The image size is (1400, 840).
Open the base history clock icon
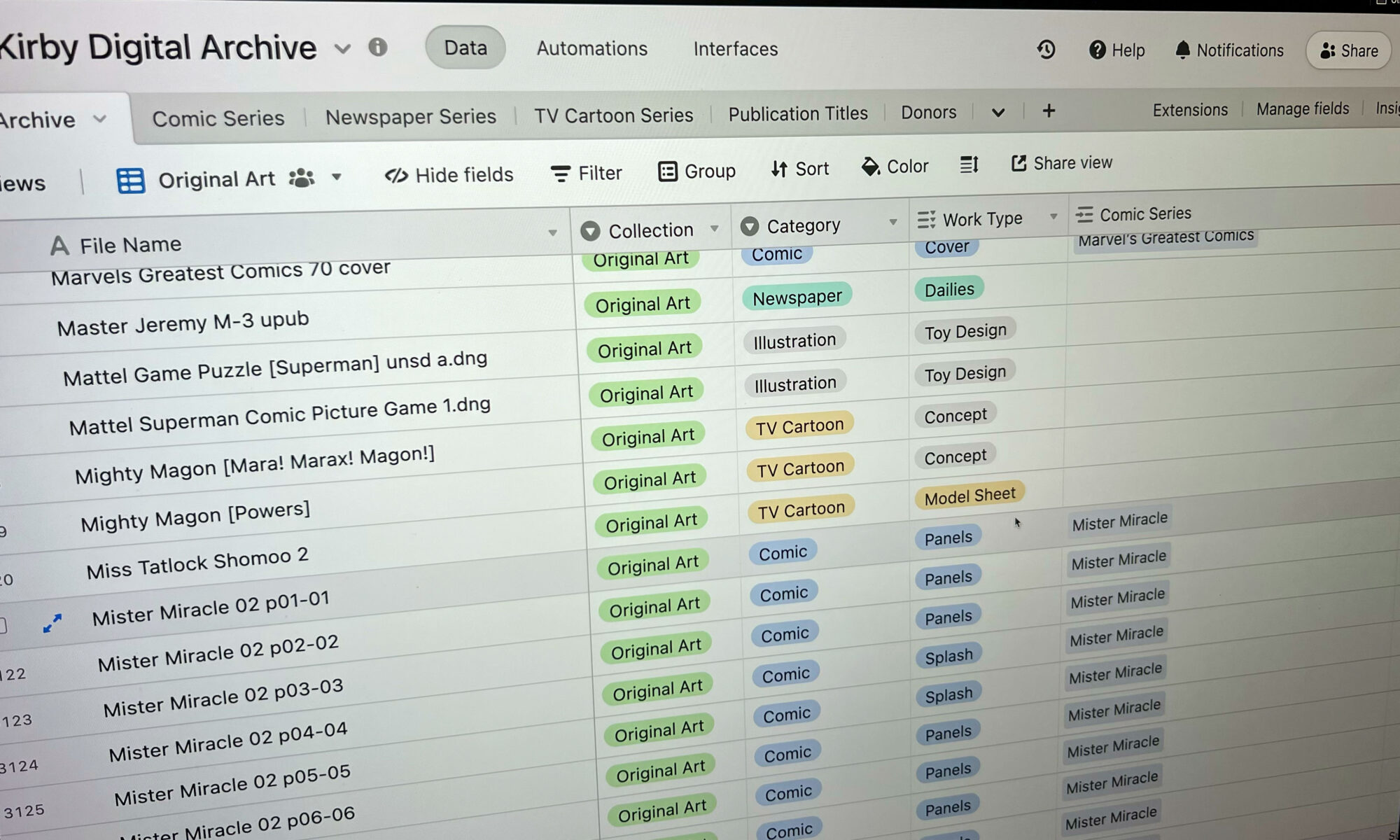(1046, 50)
